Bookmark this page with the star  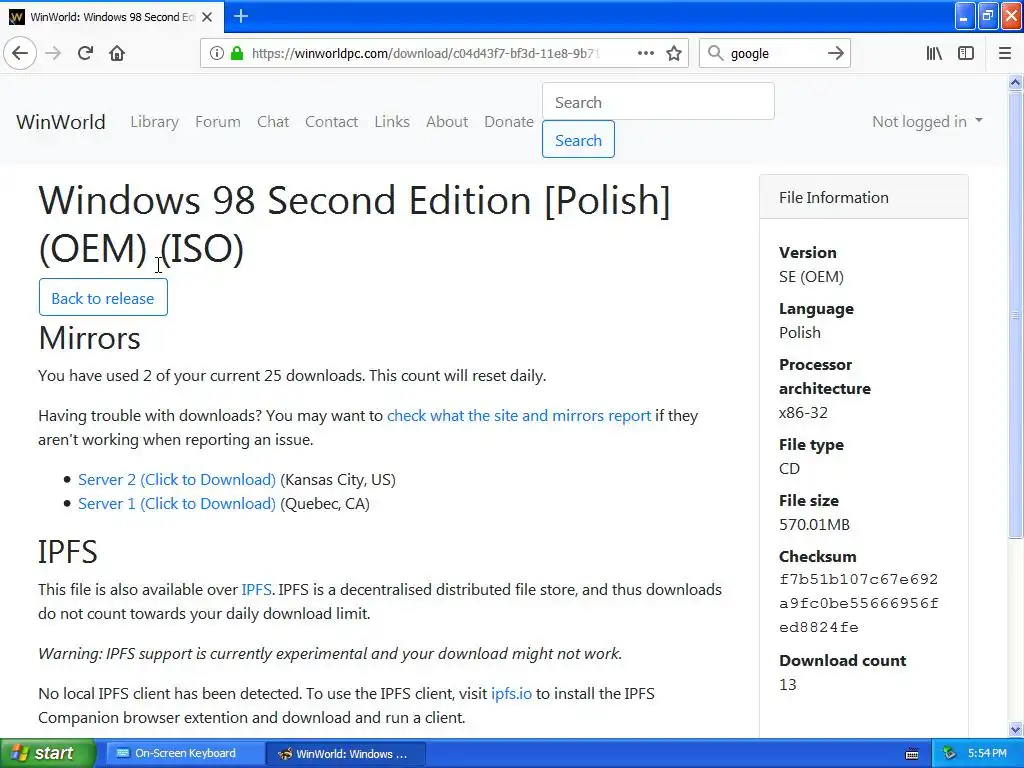click(x=674, y=53)
